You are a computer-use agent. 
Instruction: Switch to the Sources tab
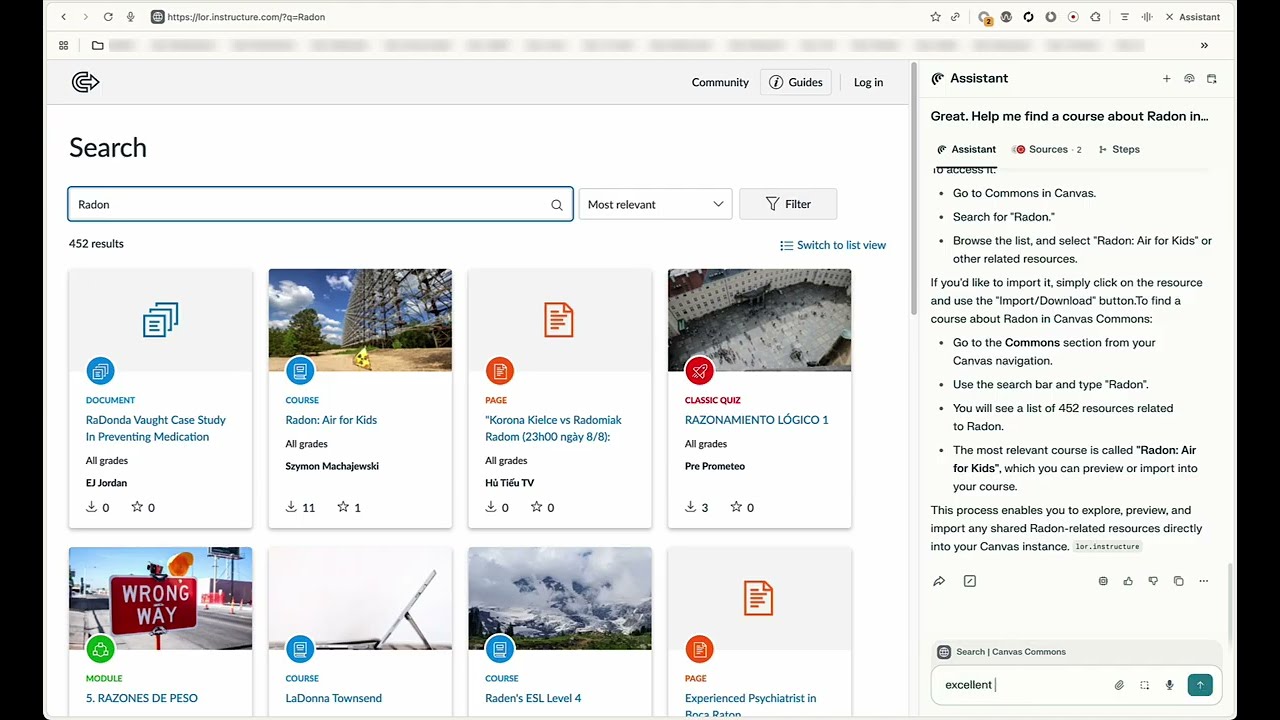pos(1047,149)
